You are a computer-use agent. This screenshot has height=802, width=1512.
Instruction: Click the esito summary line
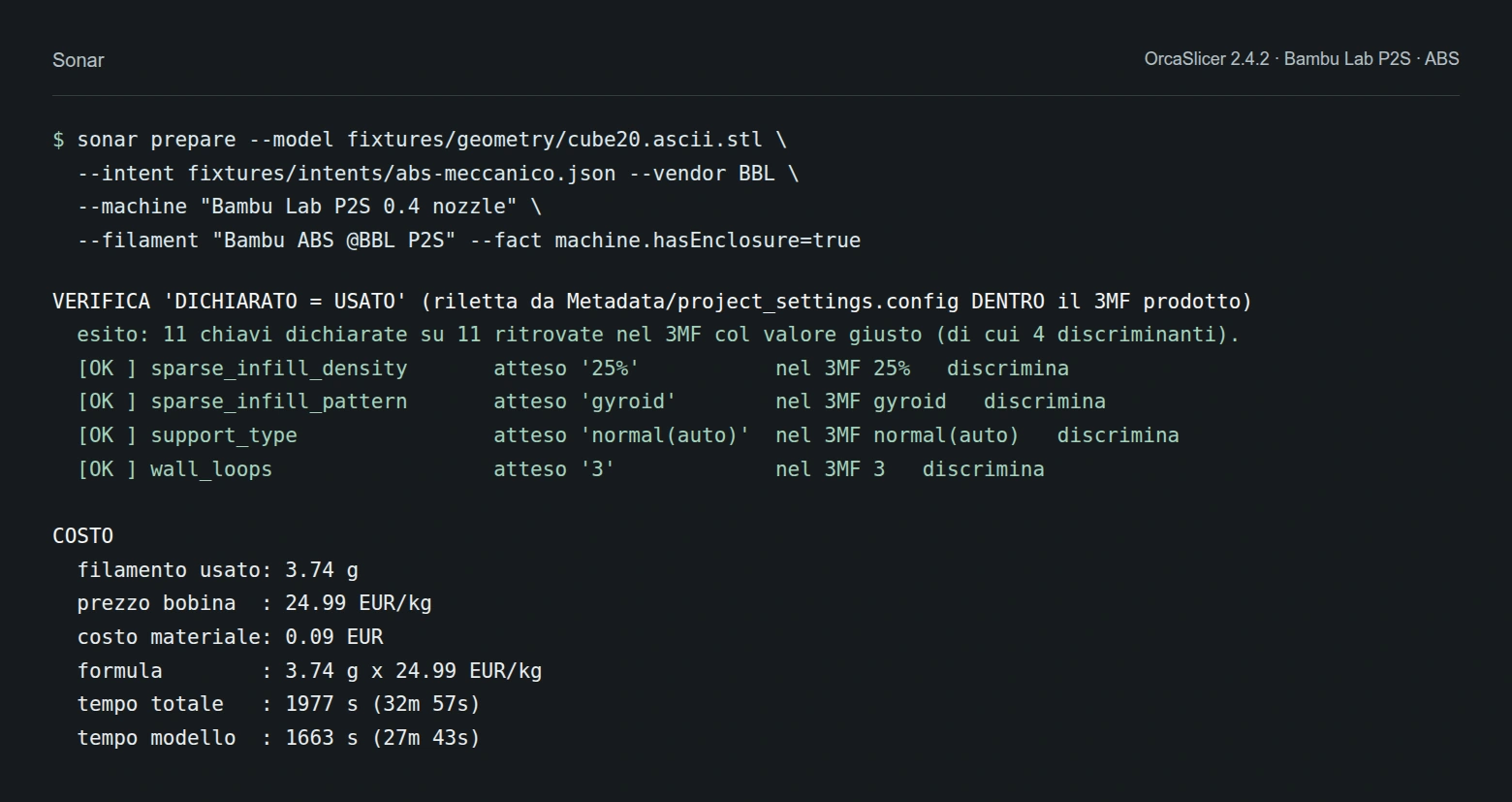(659, 335)
